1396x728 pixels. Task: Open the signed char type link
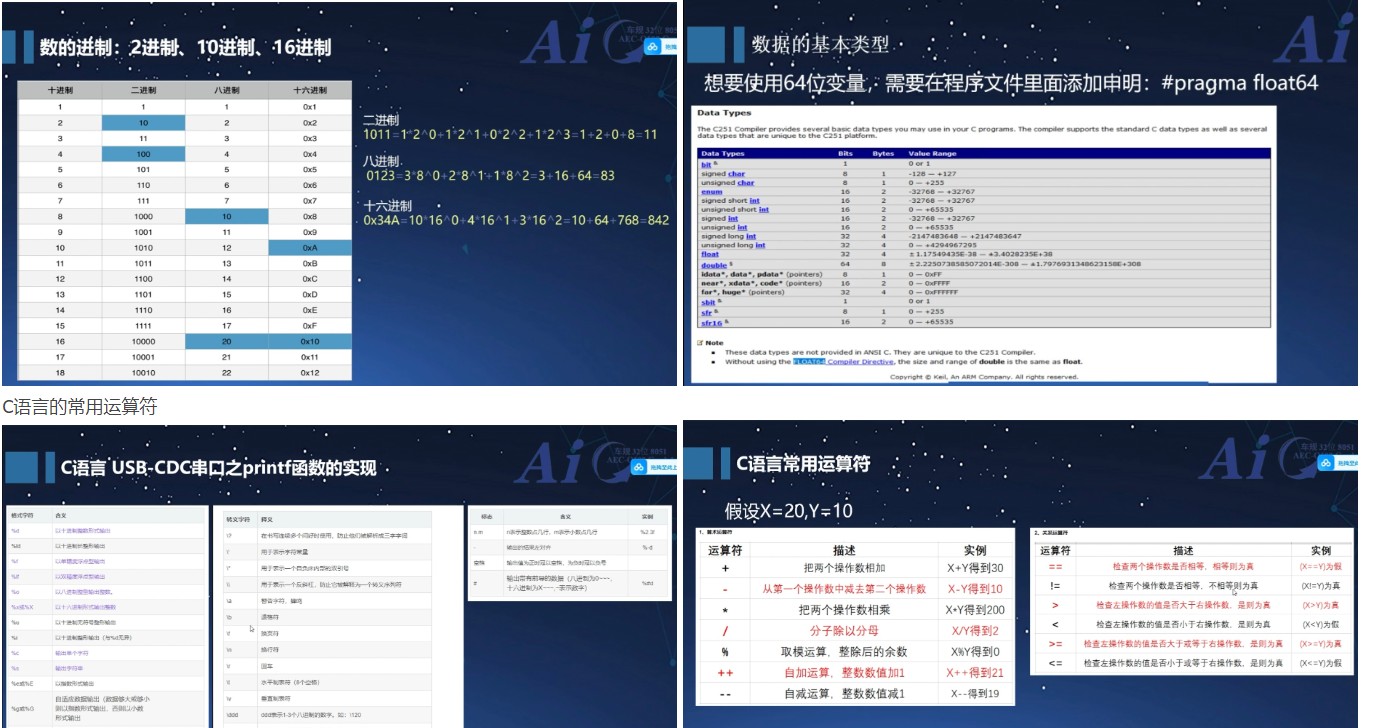tap(737, 174)
